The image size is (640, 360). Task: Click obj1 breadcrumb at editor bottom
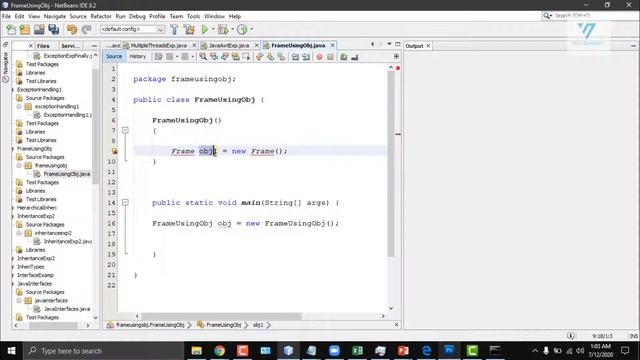coord(258,325)
